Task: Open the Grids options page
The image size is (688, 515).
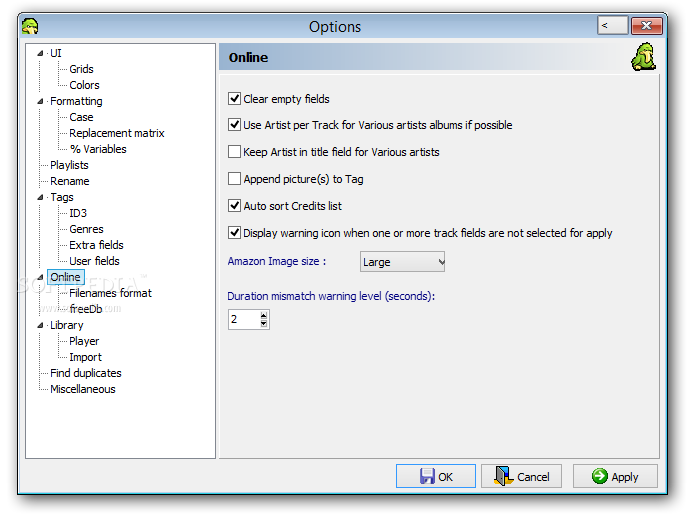Action: pyautogui.click(x=81, y=69)
